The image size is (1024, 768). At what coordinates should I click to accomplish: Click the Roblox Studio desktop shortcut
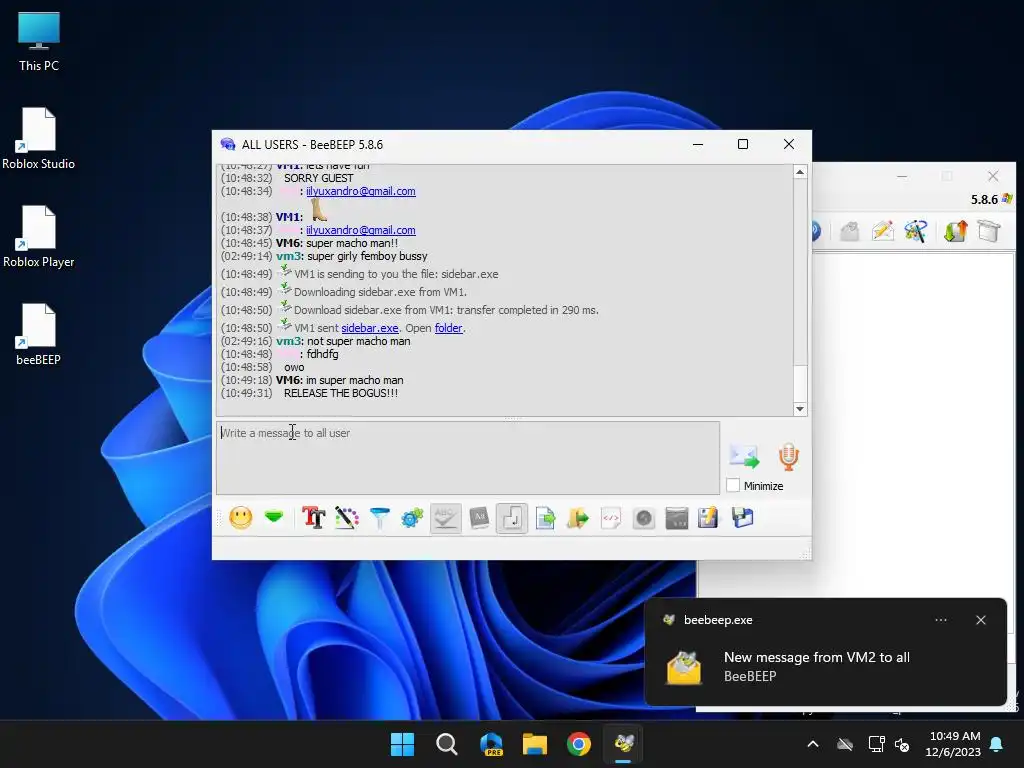pyautogui.click(x=39, y=138)
